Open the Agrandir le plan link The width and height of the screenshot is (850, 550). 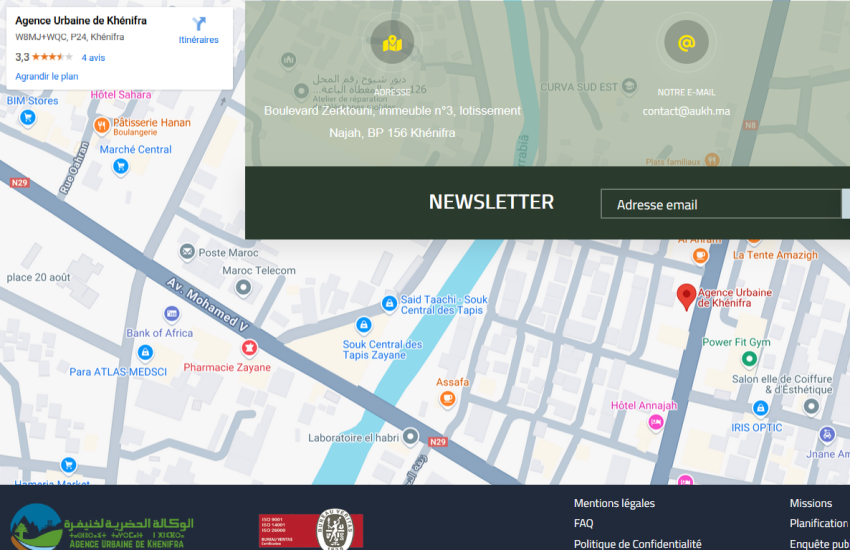47,76
